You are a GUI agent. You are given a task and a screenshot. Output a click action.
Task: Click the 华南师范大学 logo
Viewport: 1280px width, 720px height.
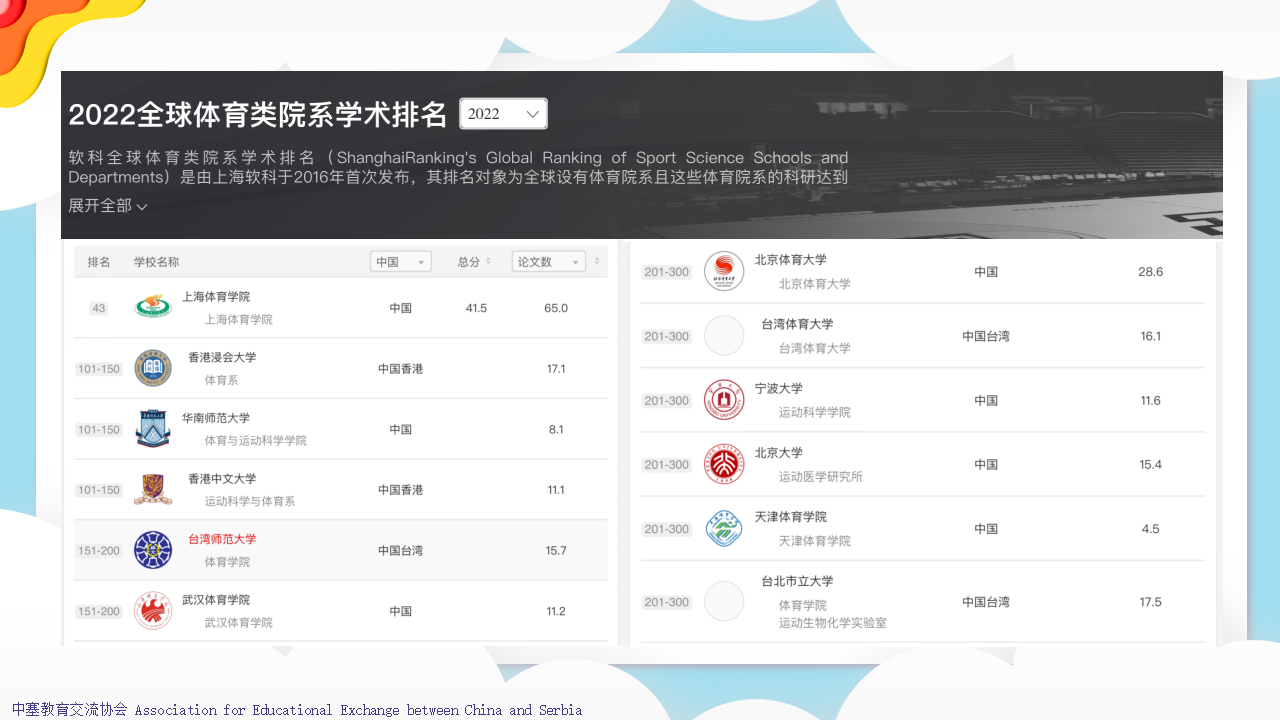pos(153,429)
